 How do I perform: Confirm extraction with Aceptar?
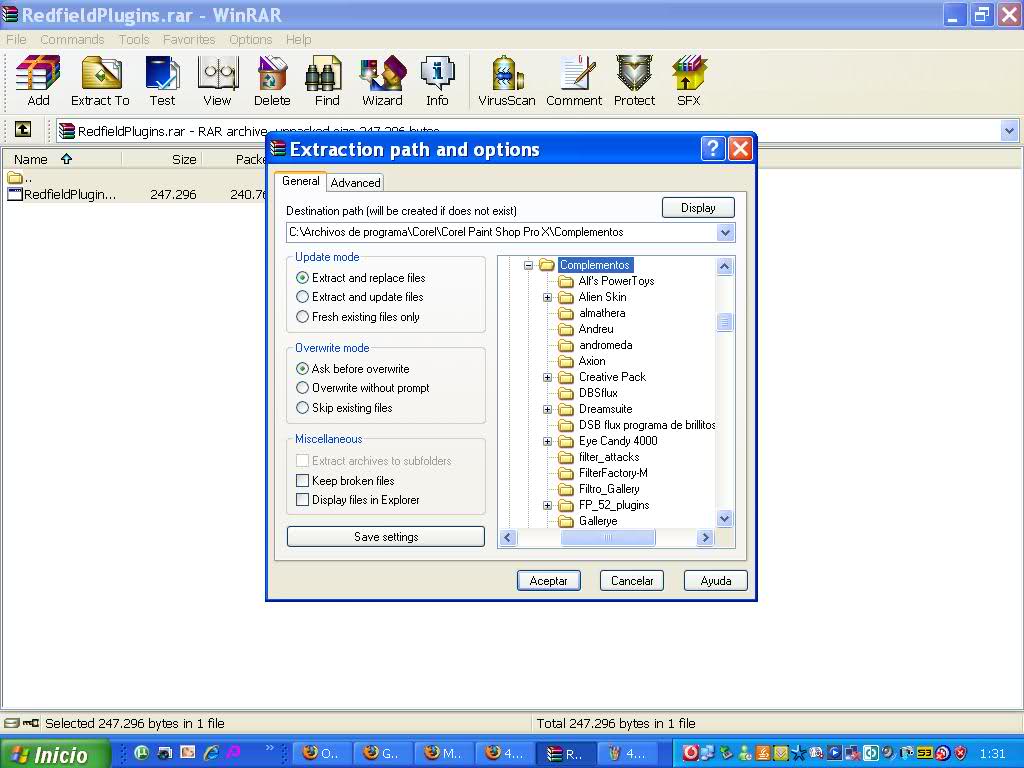pyautogui.click(x=549, y=581)
